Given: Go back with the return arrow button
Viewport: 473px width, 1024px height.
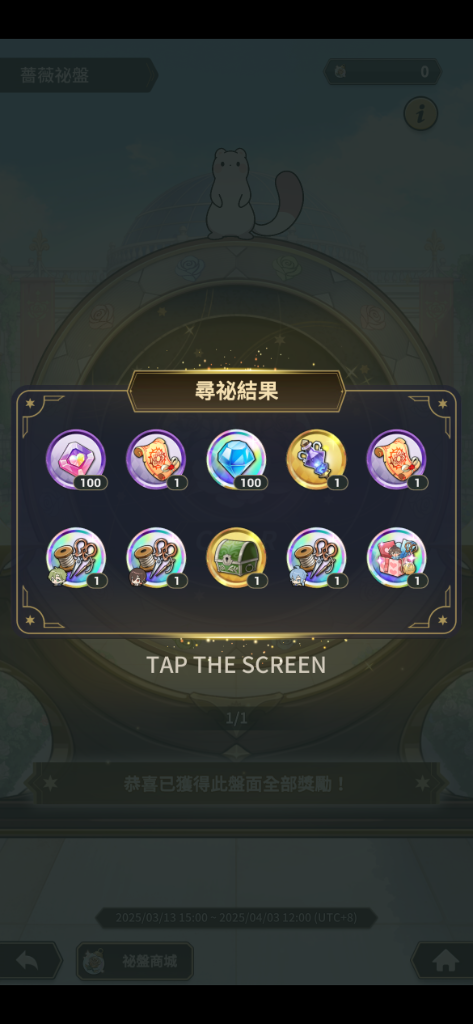Looking at the screenshot, I should 28,961.
